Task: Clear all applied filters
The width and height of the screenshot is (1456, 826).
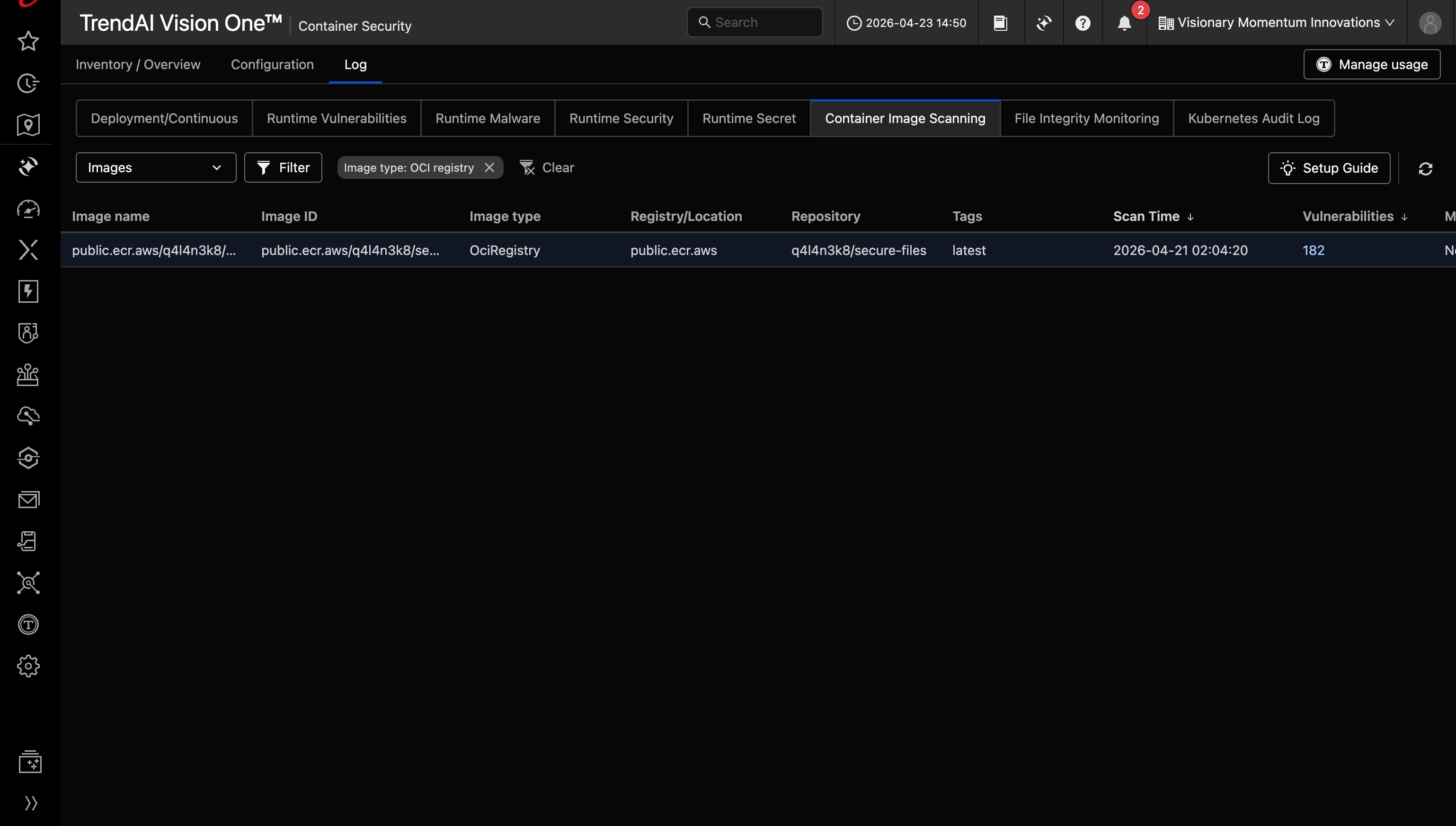Action: point(547,167)
